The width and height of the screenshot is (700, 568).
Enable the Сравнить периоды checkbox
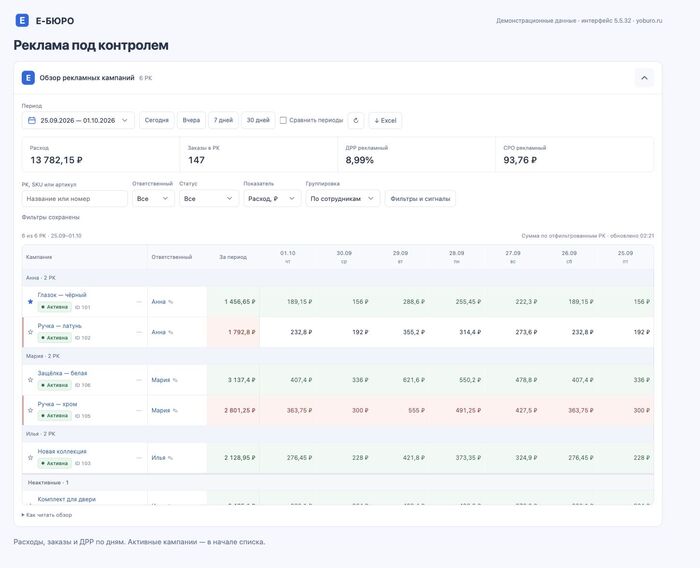coord(283,120)
